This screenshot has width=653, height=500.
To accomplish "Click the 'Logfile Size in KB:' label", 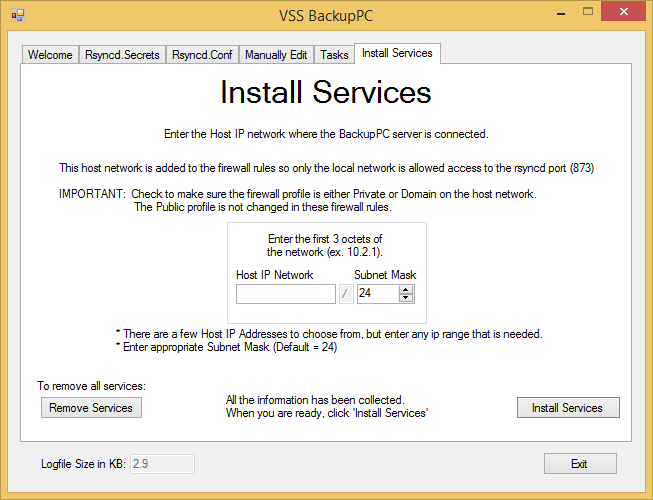I will click(83, 464).
